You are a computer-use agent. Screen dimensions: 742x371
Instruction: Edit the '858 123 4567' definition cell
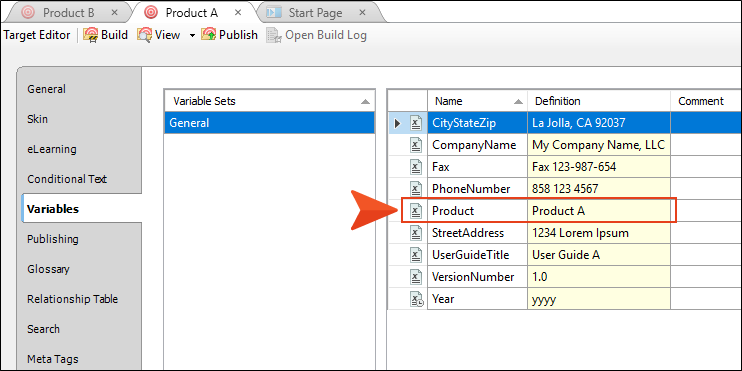pos(599,189)
